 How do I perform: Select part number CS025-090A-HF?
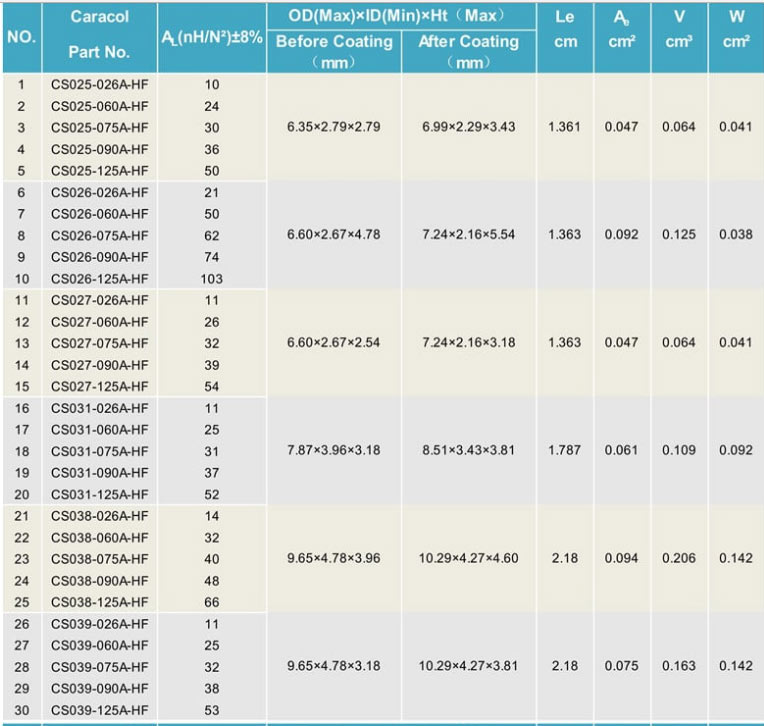pos(99,150)
